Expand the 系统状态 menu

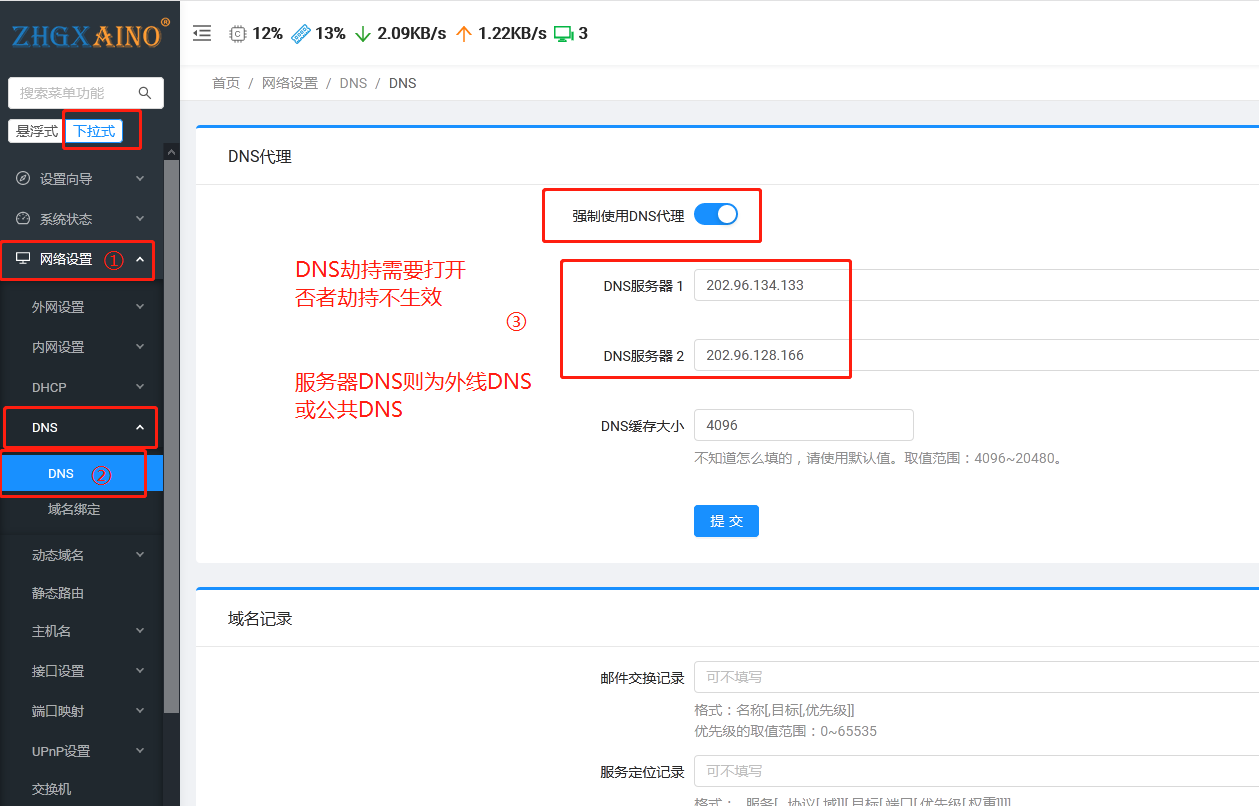(x=80, y=219)
